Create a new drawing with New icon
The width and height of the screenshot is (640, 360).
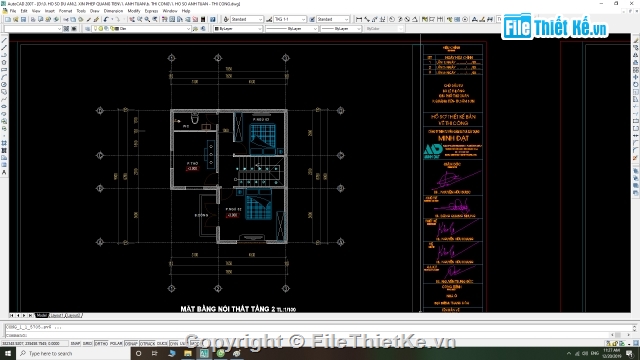(x=8, y=19)
